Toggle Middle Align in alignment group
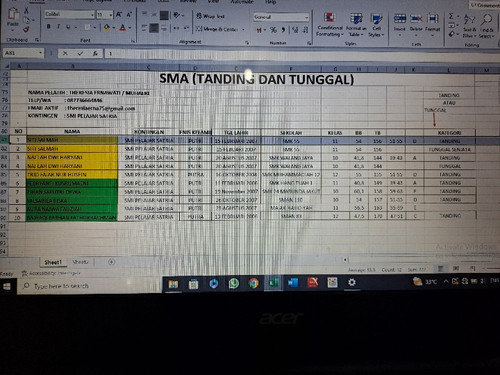 (x=154, y=15)
